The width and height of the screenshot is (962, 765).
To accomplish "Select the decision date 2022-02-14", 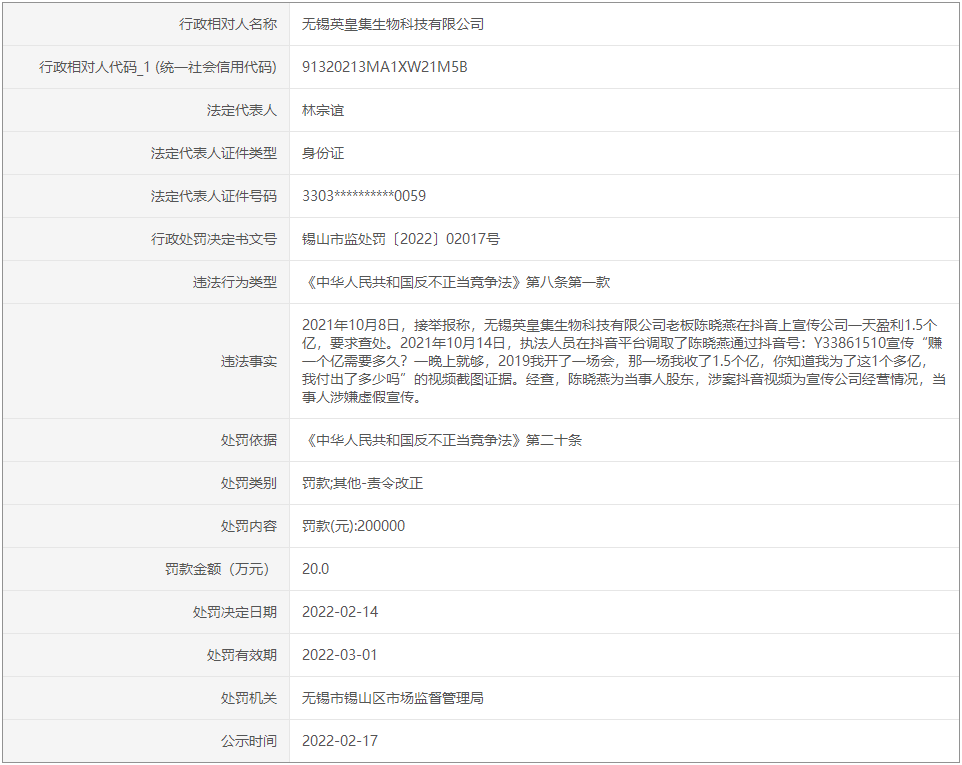I will click(x=340, y=612).
